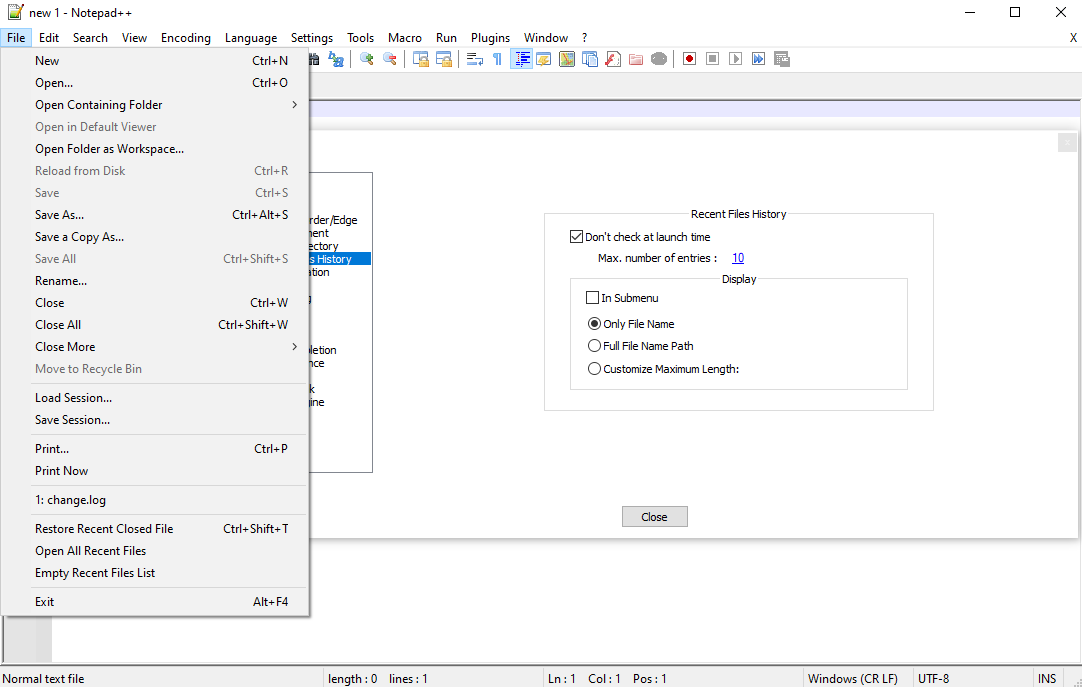Screen dimensions: 1082x687
Task: Select Save Session... menu entry
Action: coord(155,420)
